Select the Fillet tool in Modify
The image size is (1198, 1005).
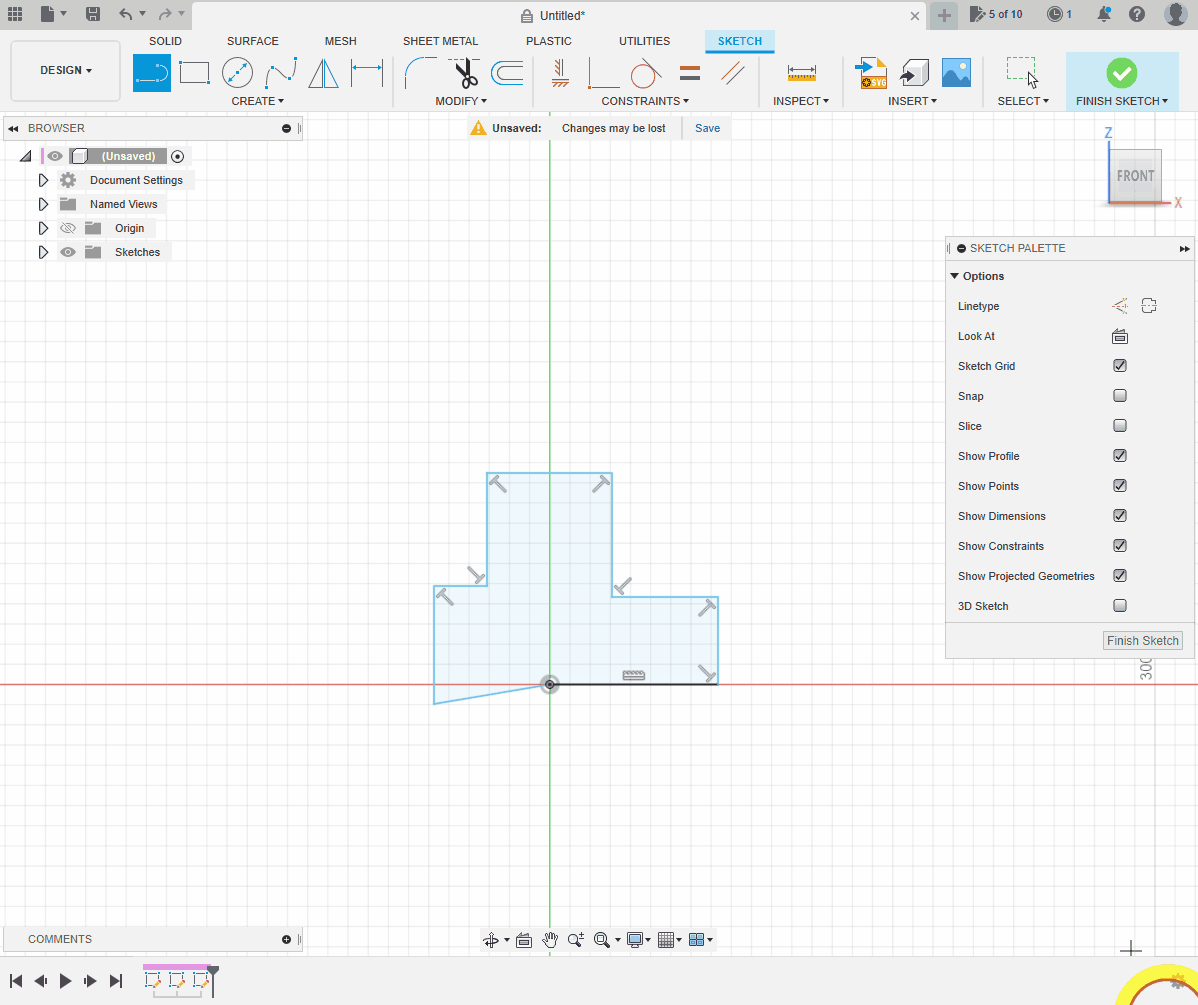[x=420, y=73]
